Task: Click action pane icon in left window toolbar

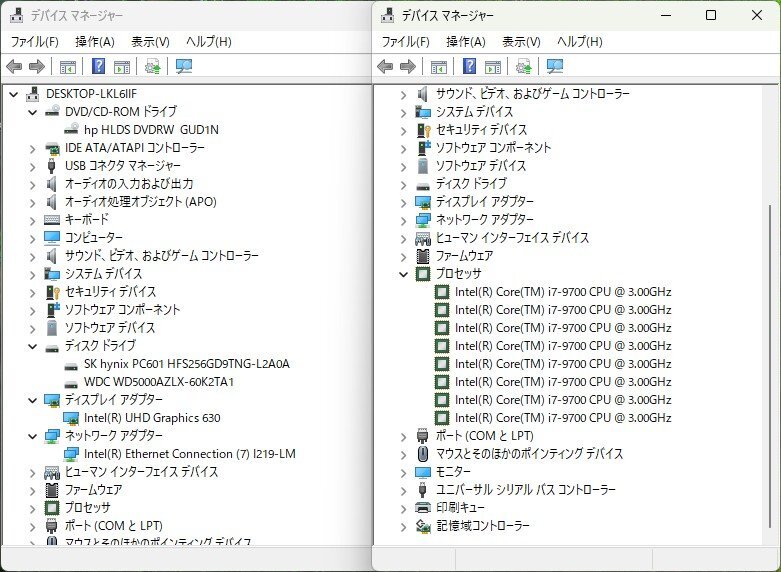Action: (x=122, y=66)
